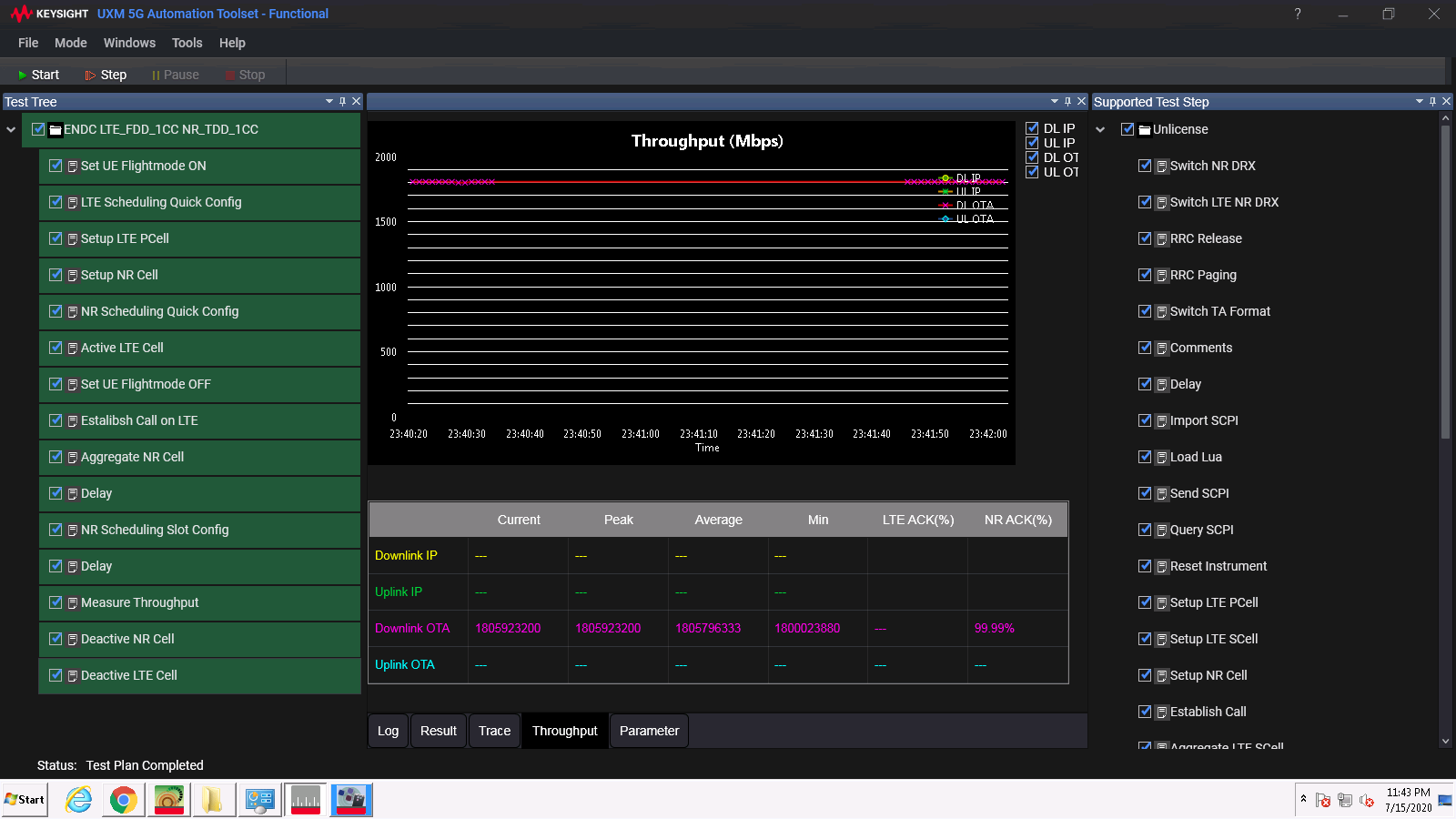
Task: Collapse the Unlicense group
Action: pyautogui.click(x=1100, y=130)
